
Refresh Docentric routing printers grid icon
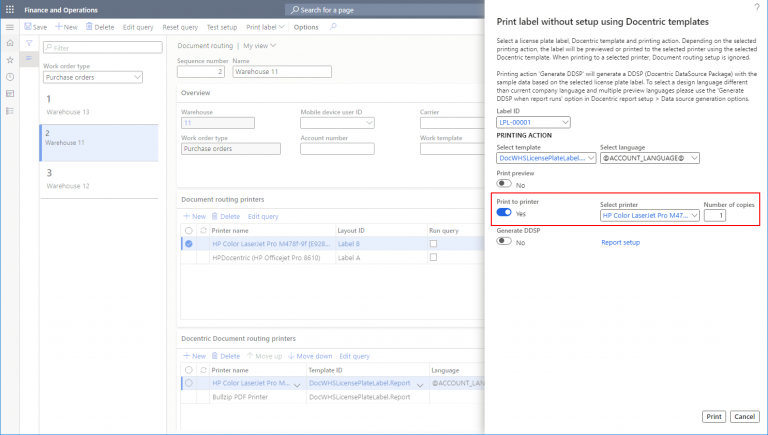pyautogui.click(x=203, y=370)
